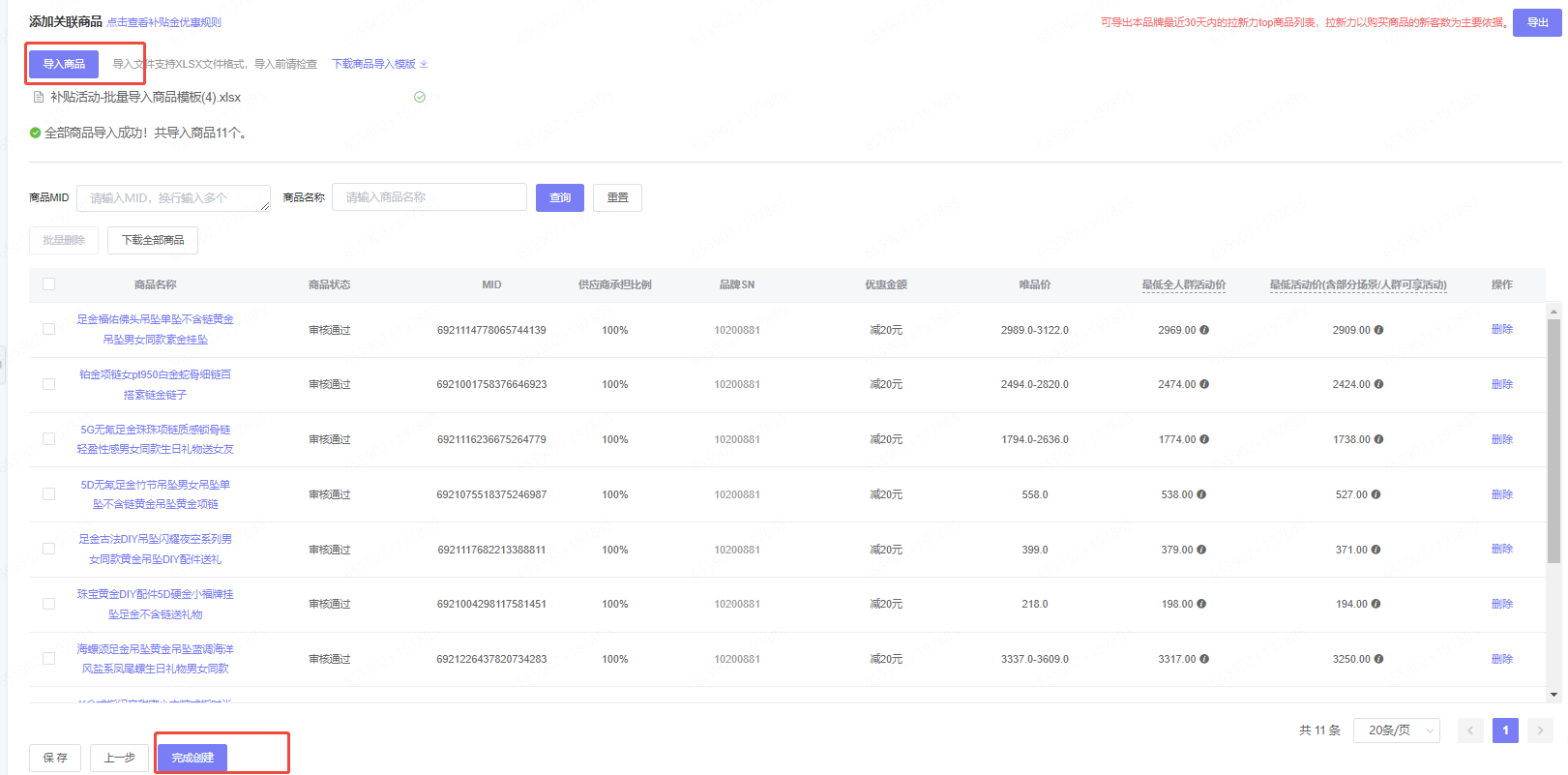Screen dimensions: 1568x775
Task: Toggle the select-all checkbox in table header
Action: pyautogui.click(x=49, y=284)
